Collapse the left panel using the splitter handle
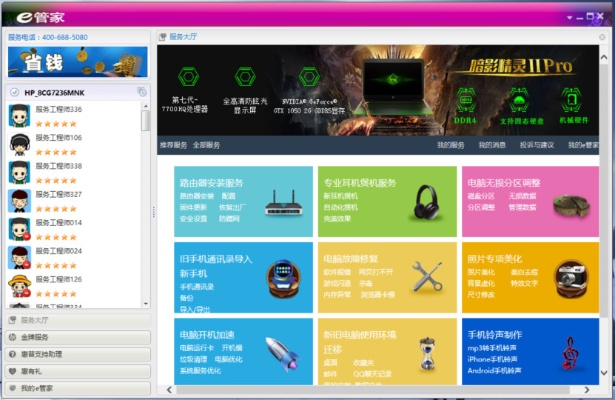 (154, 212)
